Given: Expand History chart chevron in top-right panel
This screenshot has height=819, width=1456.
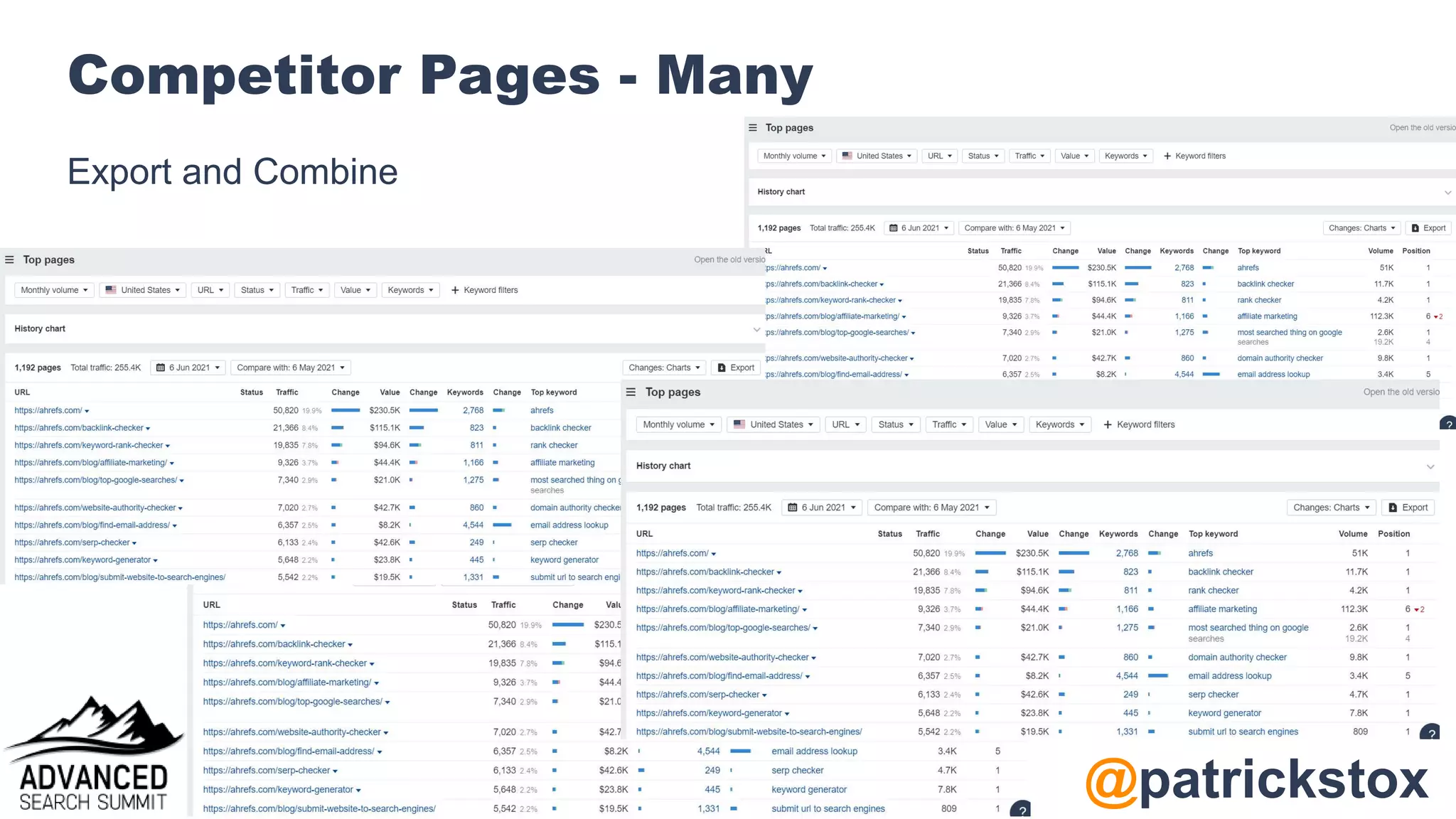Looking at the screenshot, I should (1447, 193).
